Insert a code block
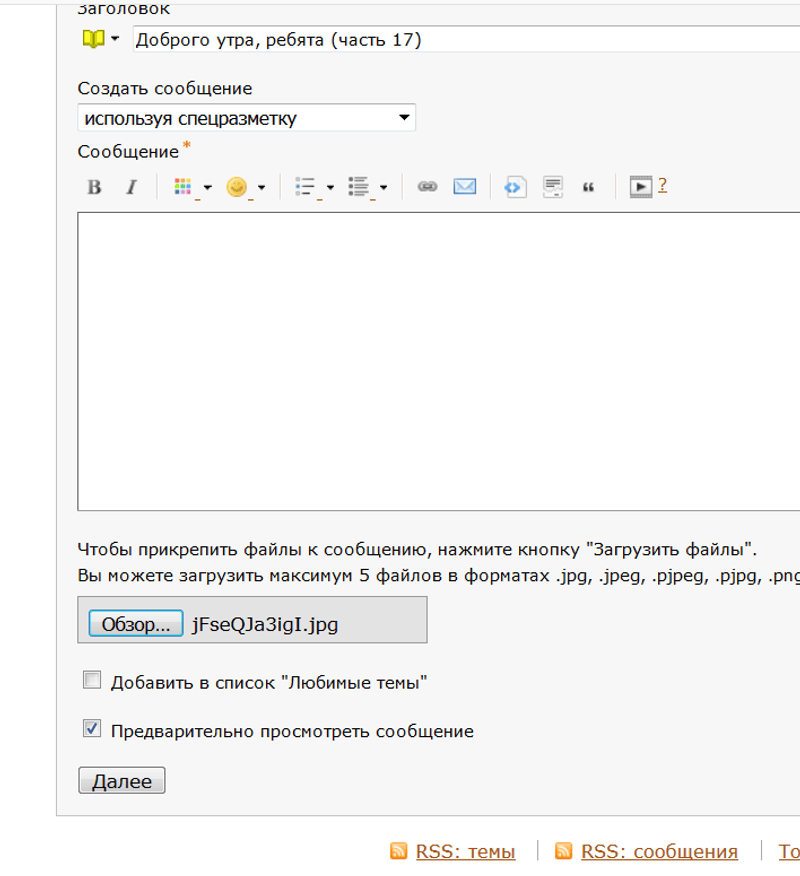Screen dimensions: 800x876 coord(515,187)
